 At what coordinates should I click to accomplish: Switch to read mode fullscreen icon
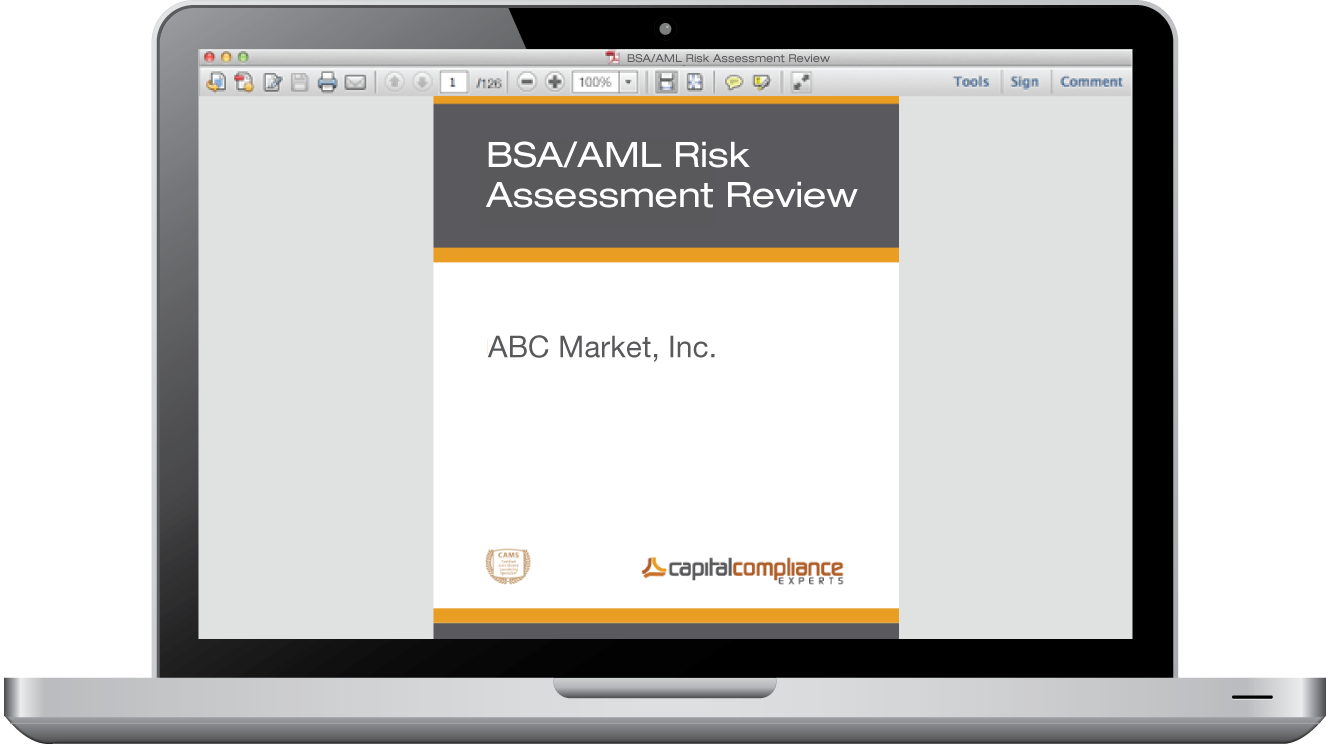click(801, 83)
